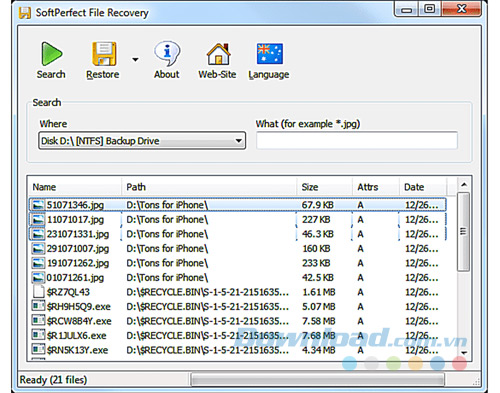
Task: Click the Ready (21 files) status text
Action: [53, 380]
